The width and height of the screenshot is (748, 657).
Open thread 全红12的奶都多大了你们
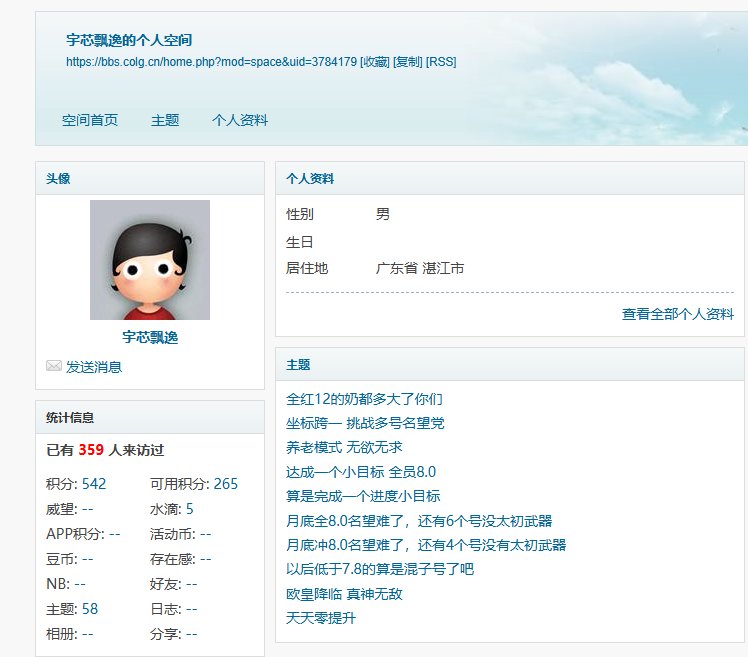[364, 399]
